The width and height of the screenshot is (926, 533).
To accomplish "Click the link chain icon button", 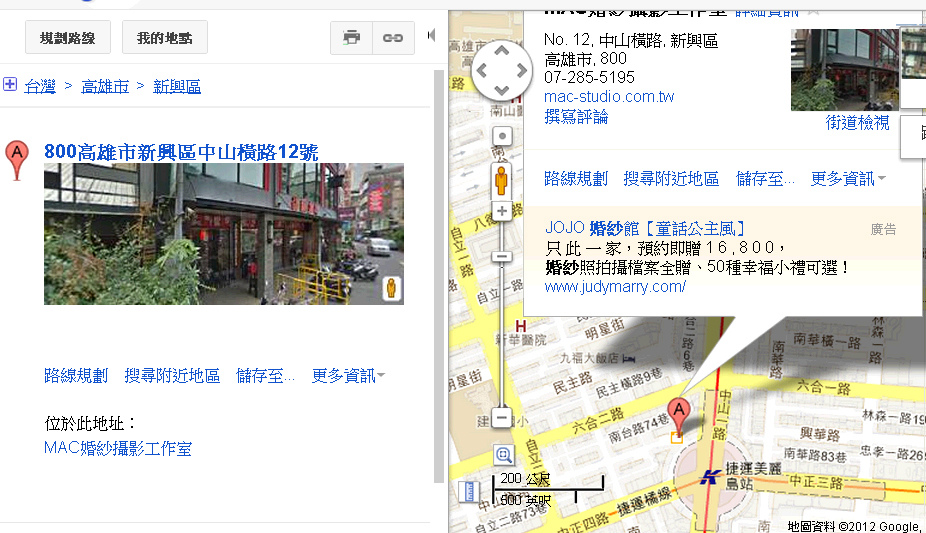I will (393, 38).
